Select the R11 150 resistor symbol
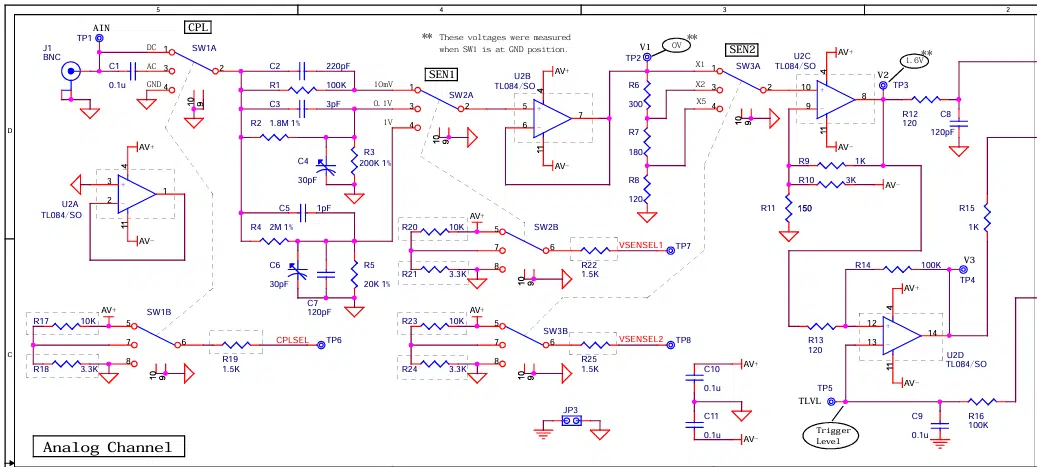The height and width of the screenshot is (467, 1037). [x=788, y=209]
